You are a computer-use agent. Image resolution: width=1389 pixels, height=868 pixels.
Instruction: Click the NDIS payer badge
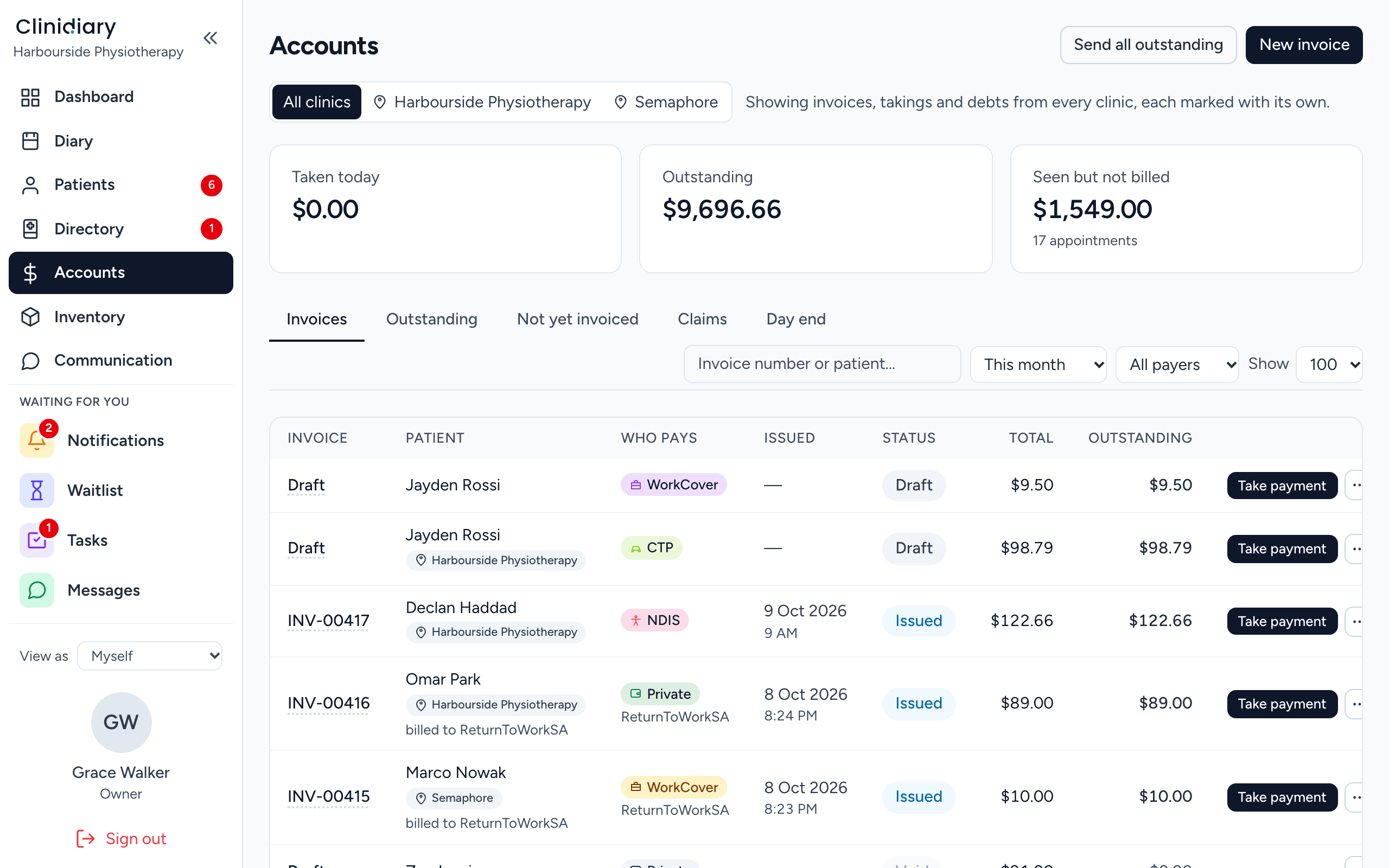click(x=654, y=620)
